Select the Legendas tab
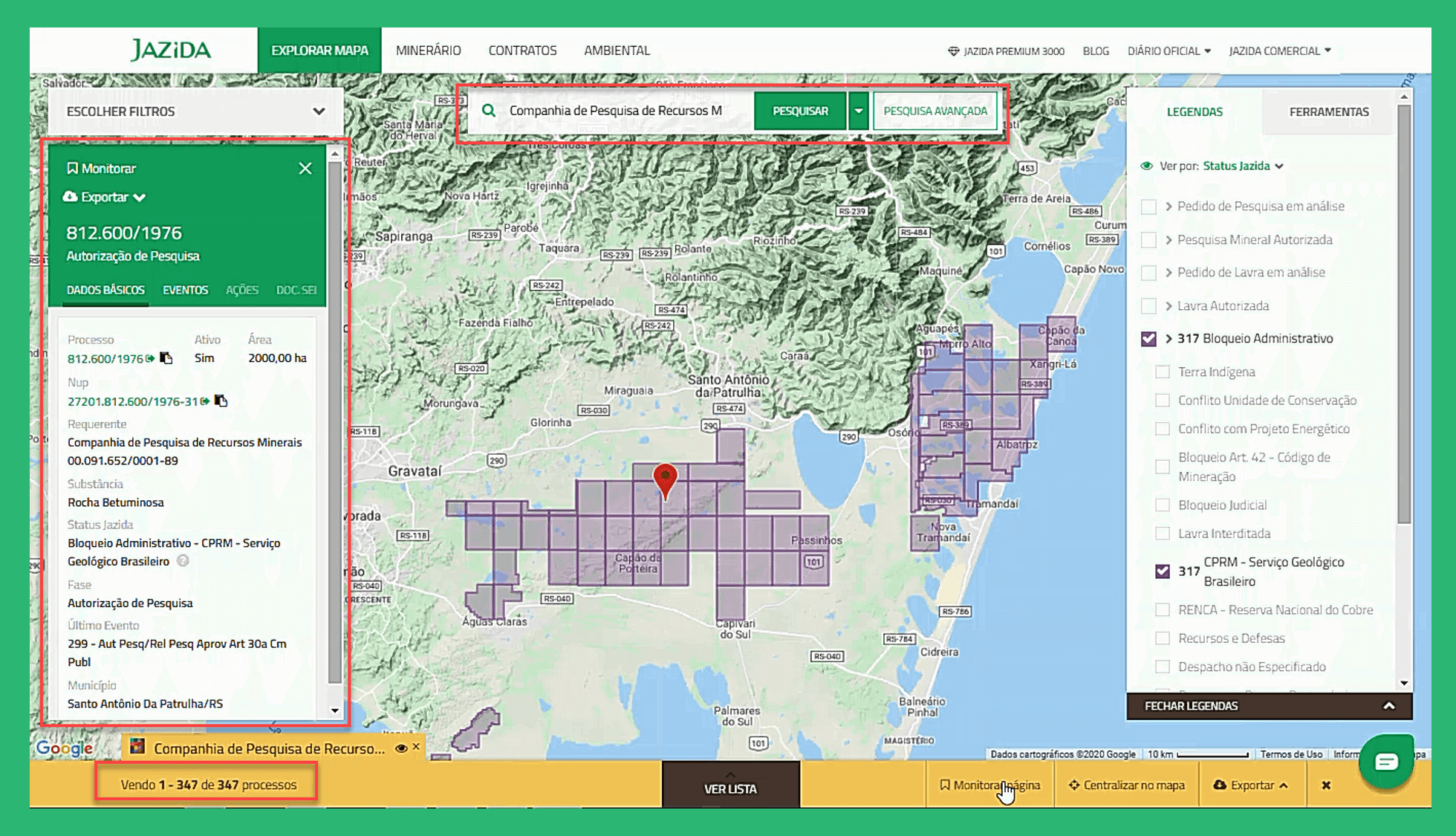Screen dimensions: 1456x836 (1195, 111)
